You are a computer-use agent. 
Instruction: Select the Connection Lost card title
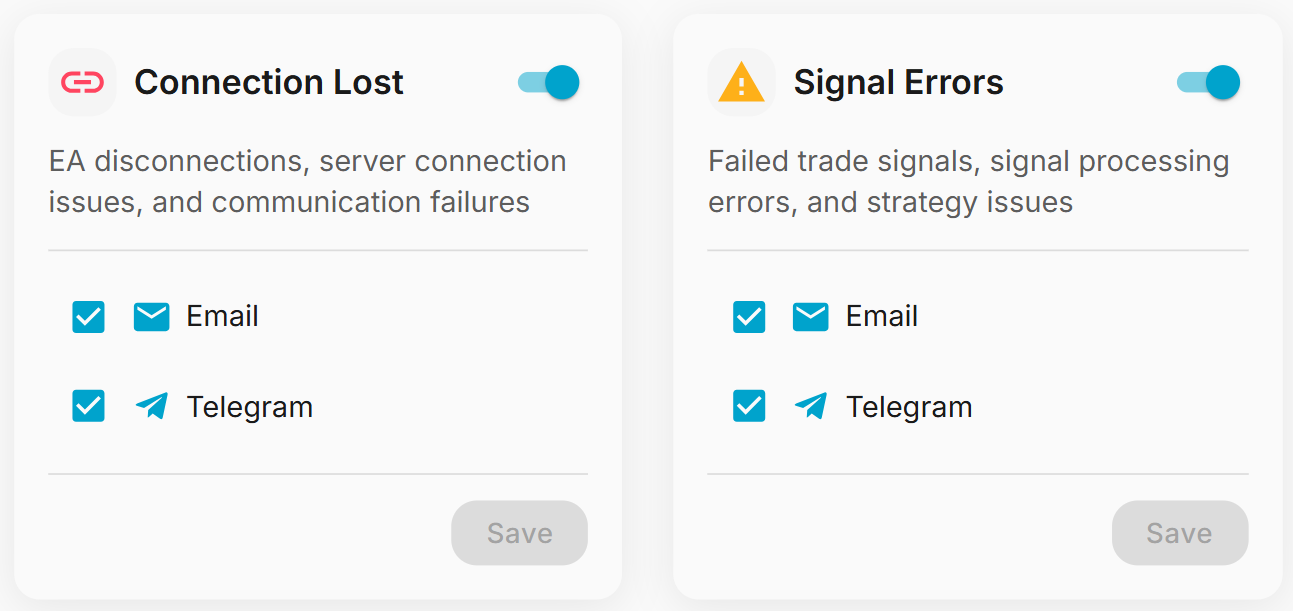point(268,82)
